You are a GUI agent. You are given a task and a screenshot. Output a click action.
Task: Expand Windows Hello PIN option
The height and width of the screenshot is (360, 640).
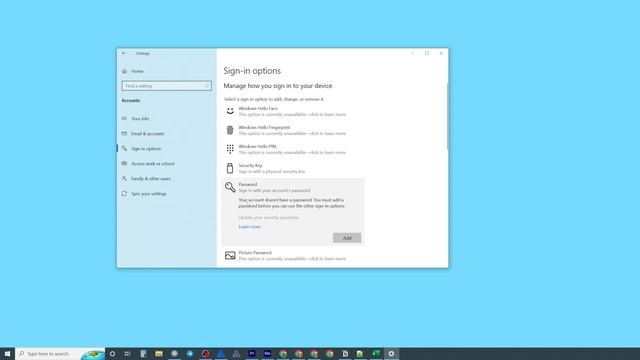pyautogui.click(x=292, y=149)
